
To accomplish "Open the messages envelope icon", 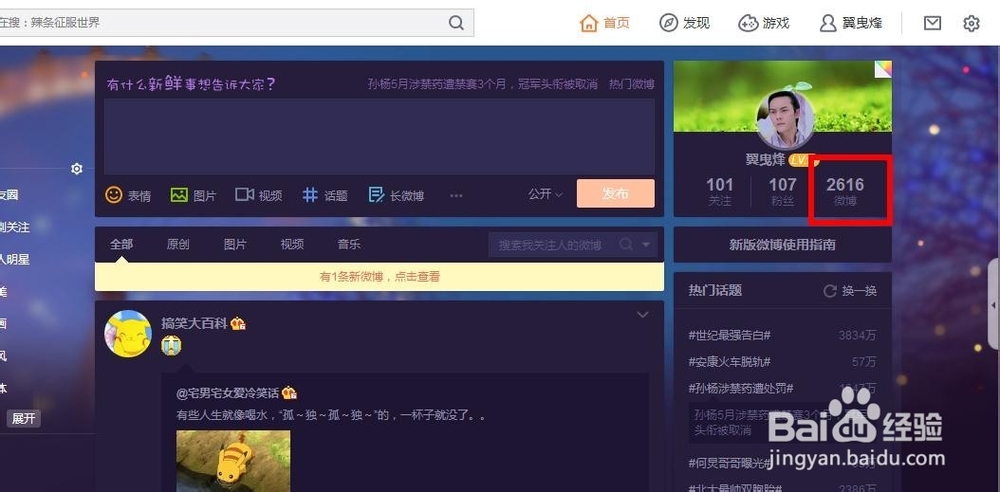I will click(932, 23).
